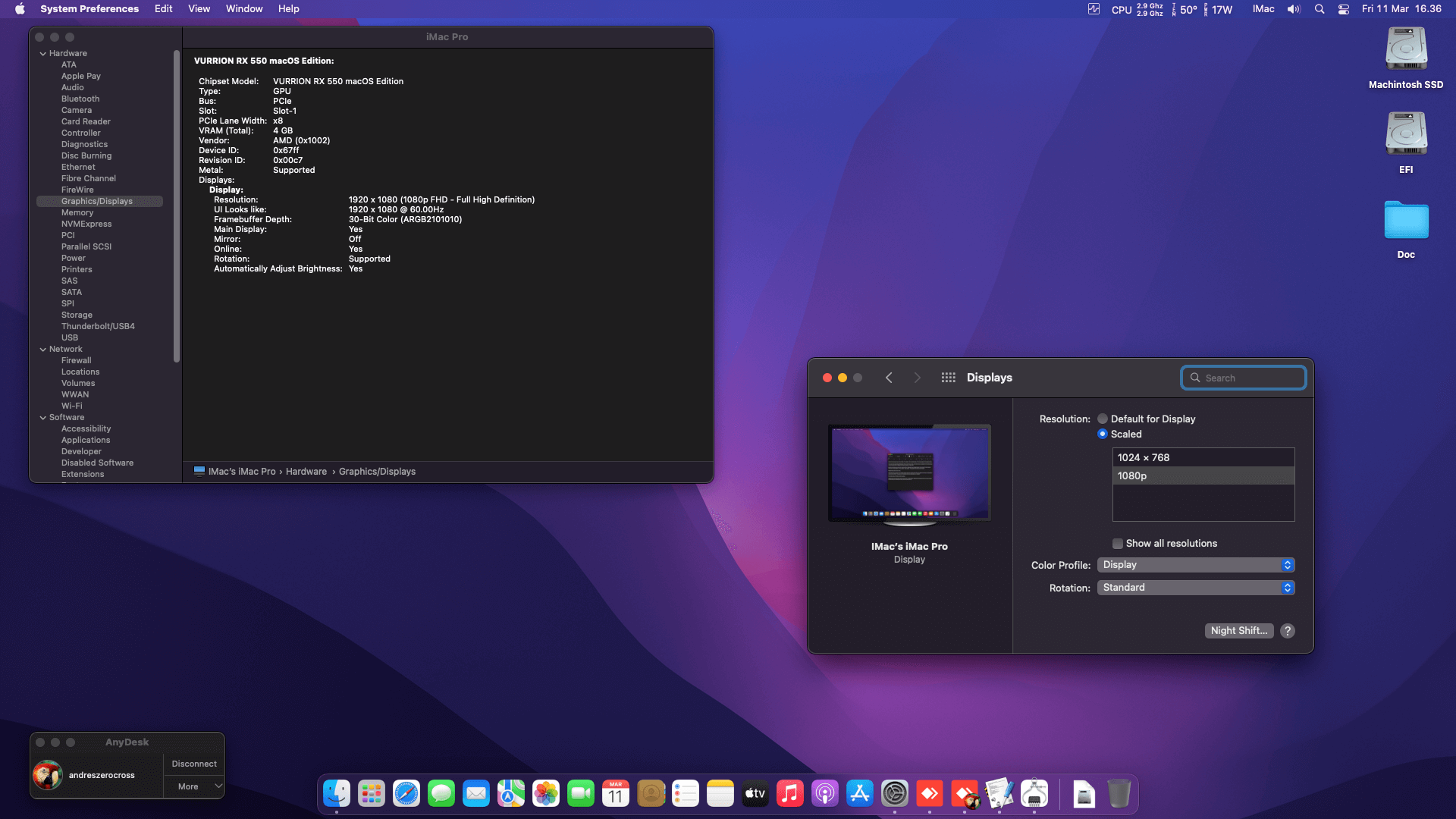Open the Edit menu
The image size is (1456, 819).
164,9
